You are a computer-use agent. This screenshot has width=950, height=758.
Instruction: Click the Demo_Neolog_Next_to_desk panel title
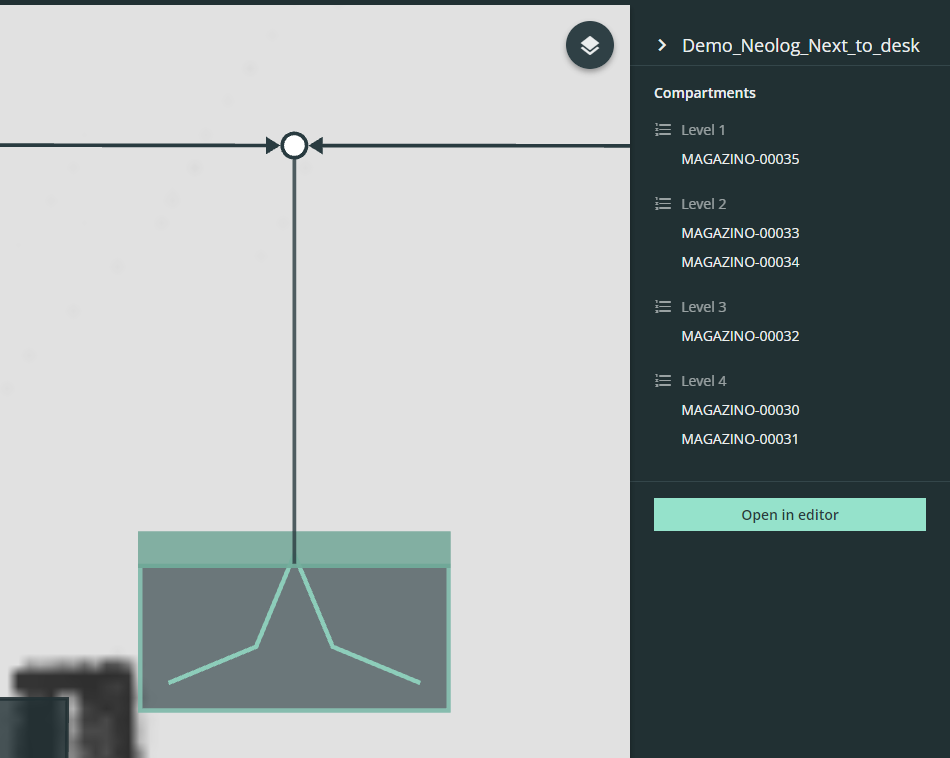(x=800, y=46)
